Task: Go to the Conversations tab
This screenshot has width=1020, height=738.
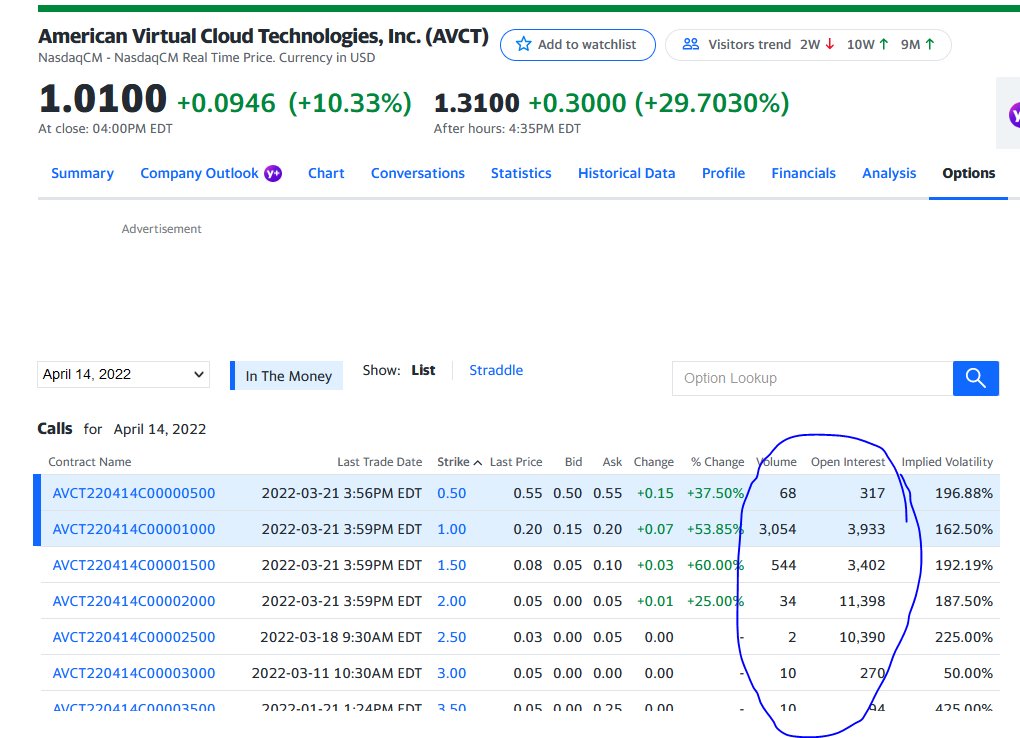Action: click(418, 173)
